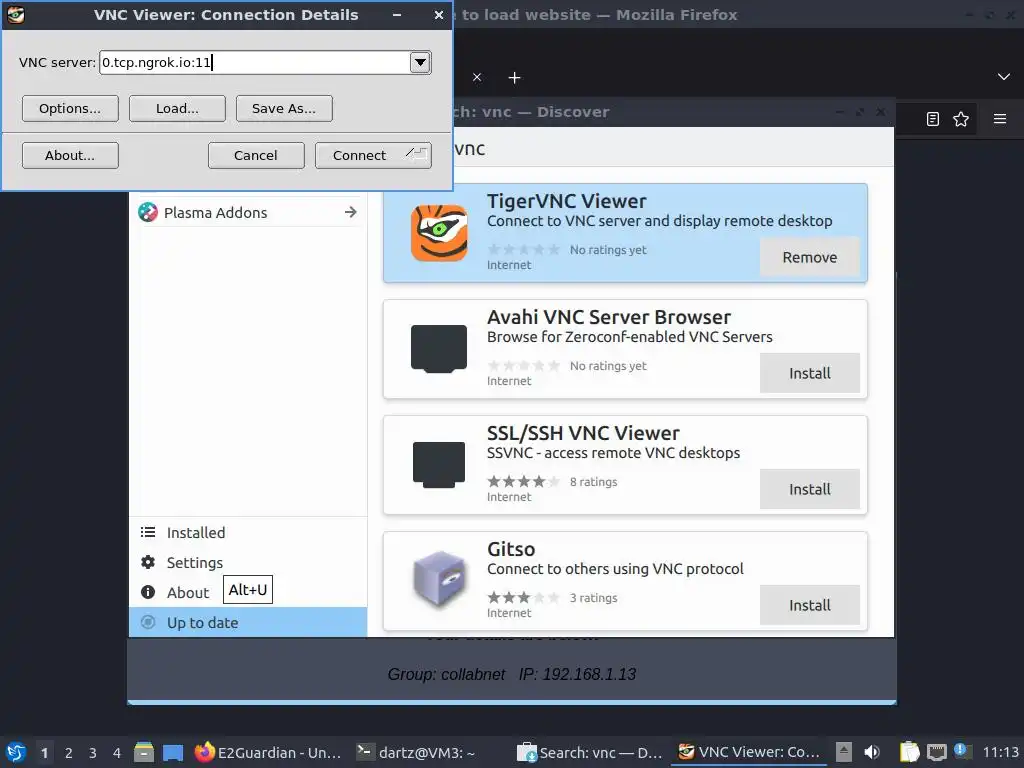Click the About info icon in Discover sidebar
Screen dimensions: 1024x768
(148, 592)
